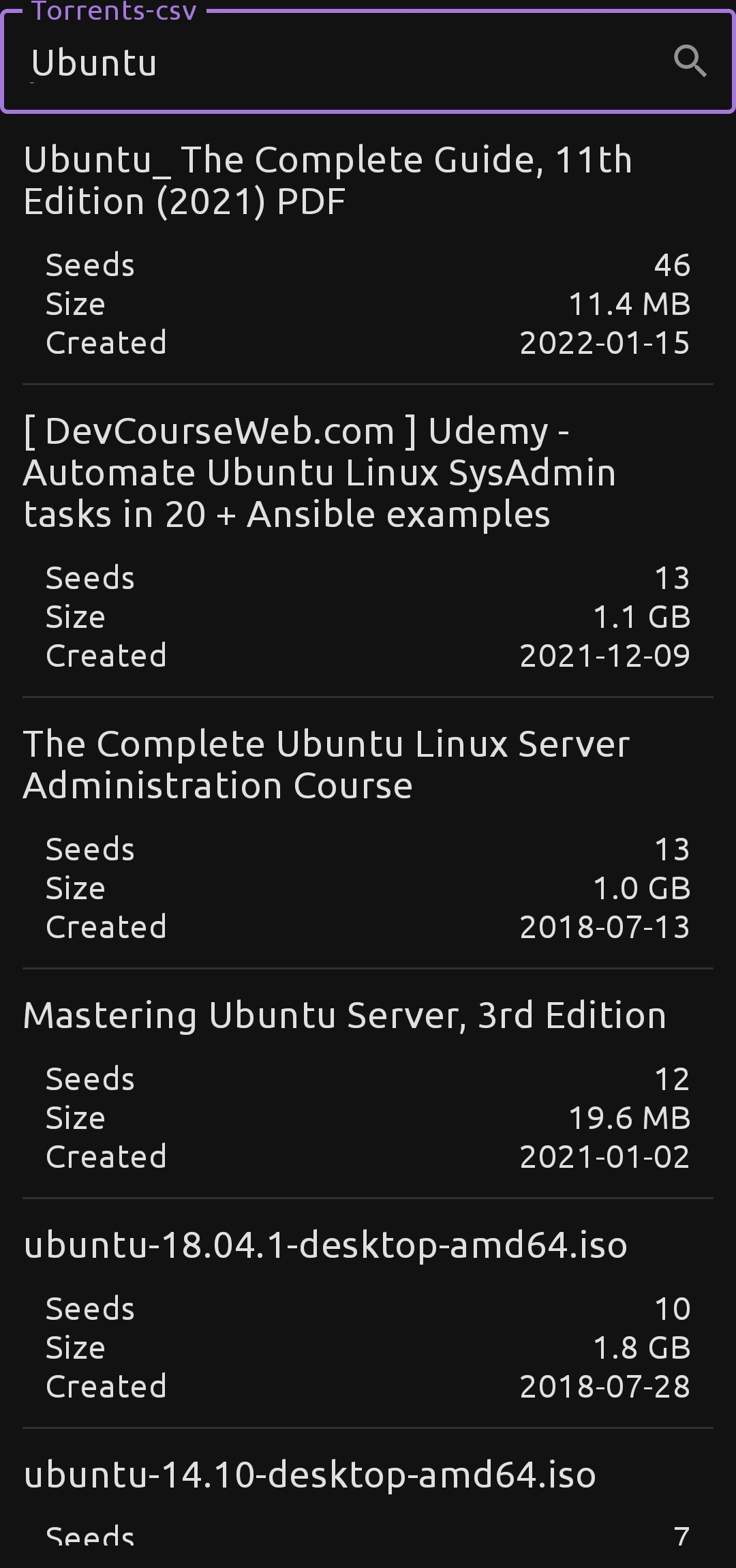
Task: Click the 2018-07-13 created date
Action: 604,927
